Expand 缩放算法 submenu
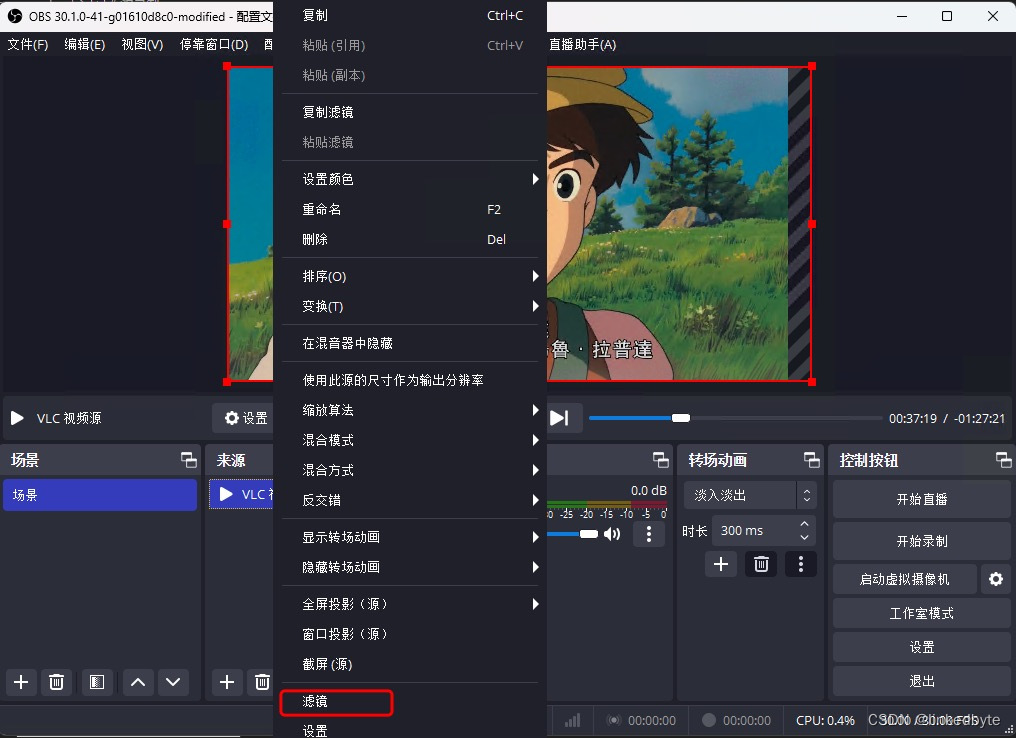The width and height of the screenshot is (1016, 738). [x=410, y=410]
